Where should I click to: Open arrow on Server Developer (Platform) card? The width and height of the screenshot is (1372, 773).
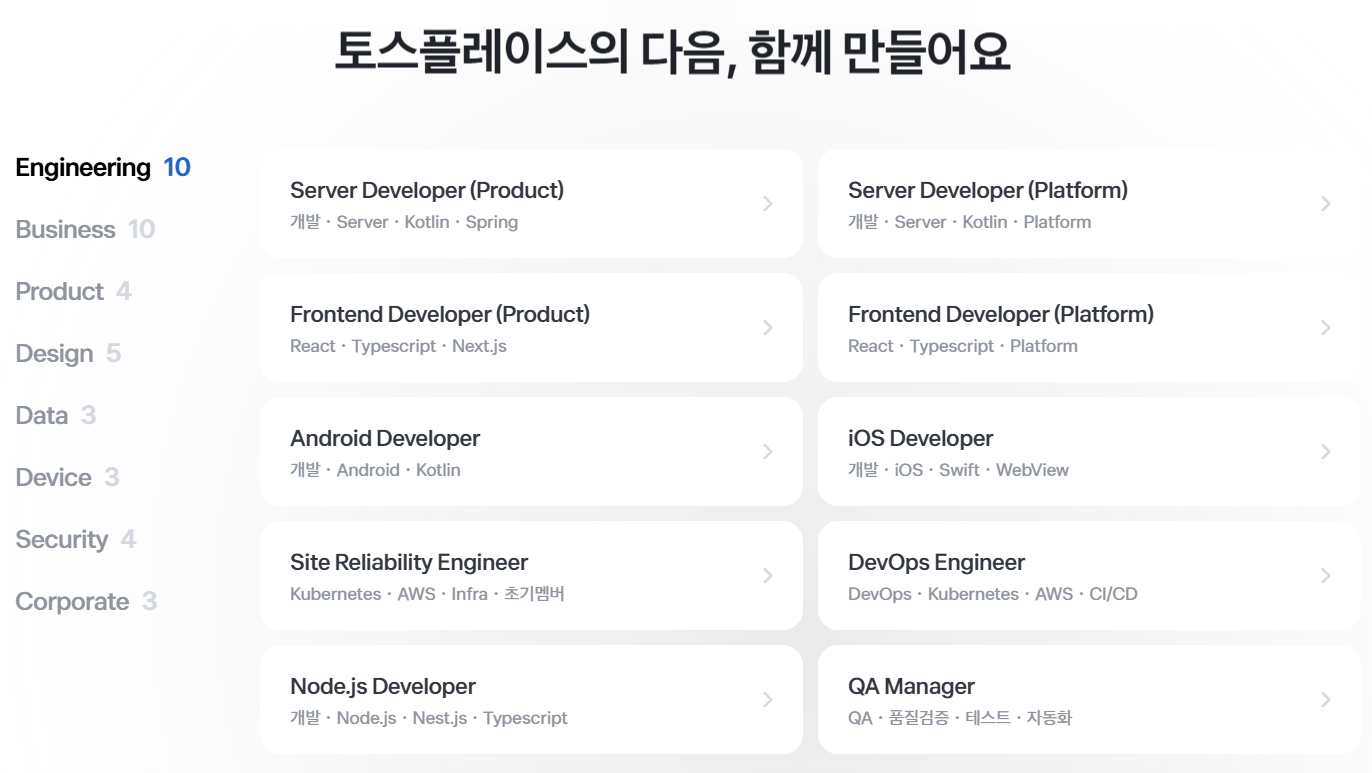click(1326, 204)
